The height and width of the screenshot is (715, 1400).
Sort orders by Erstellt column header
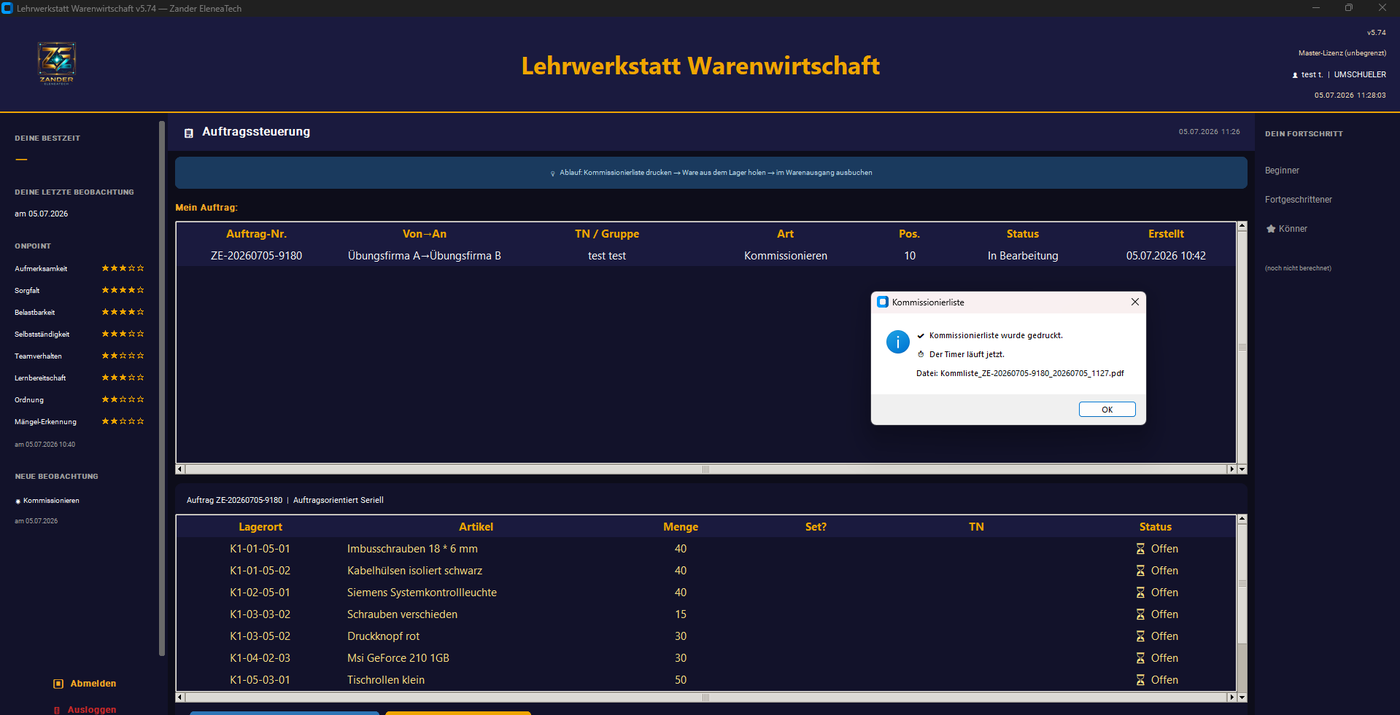pos(1166,234)
